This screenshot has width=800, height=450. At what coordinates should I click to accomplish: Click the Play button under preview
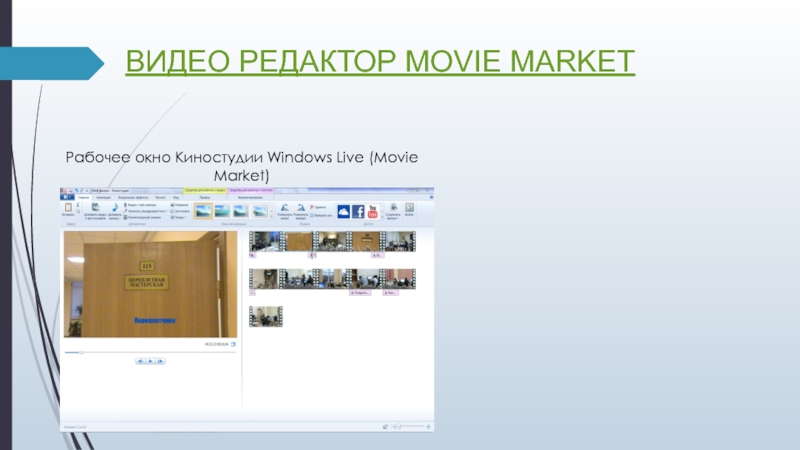pos(150,361)
